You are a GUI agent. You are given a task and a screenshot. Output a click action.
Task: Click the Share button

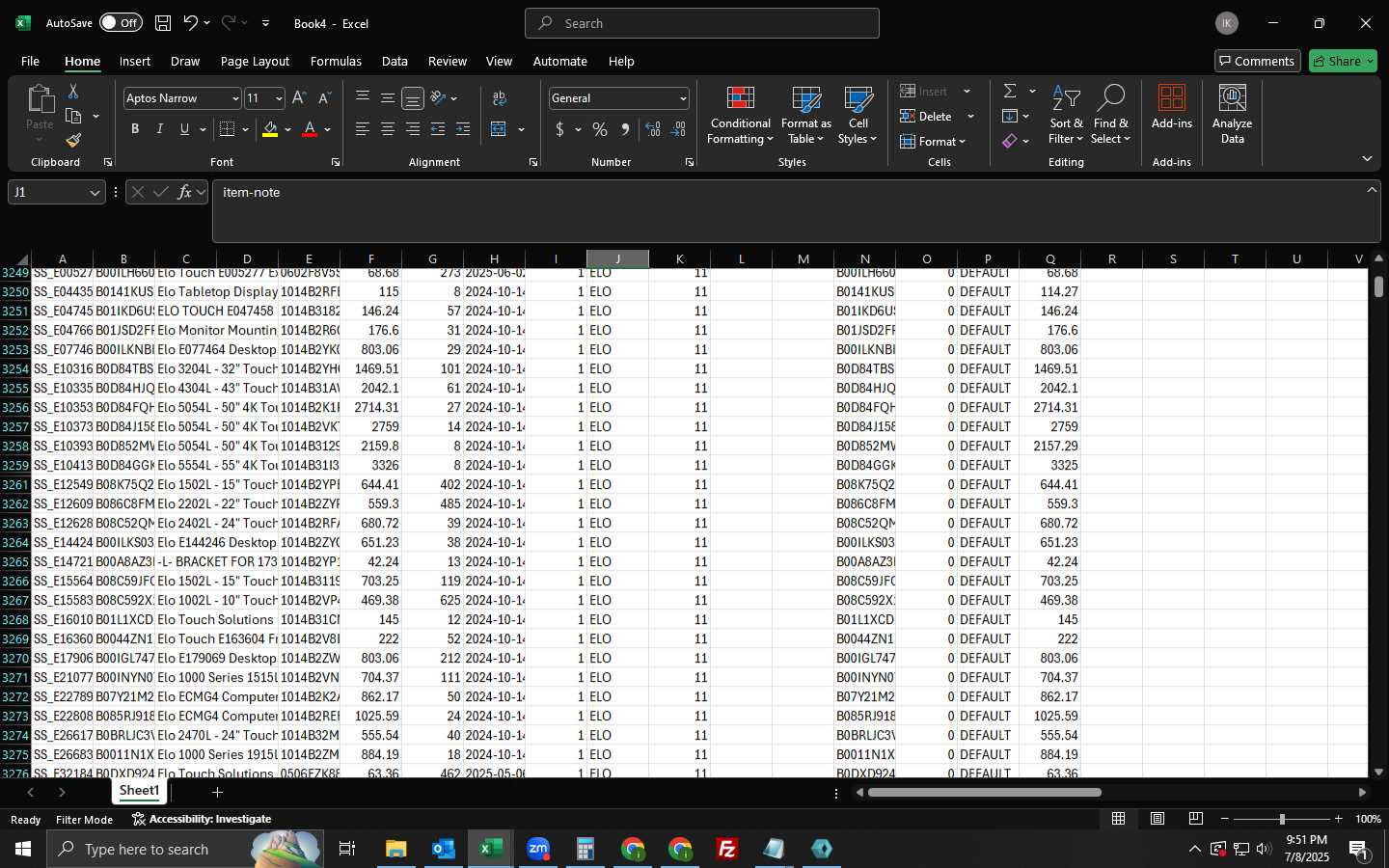[x=1343, y=61]
